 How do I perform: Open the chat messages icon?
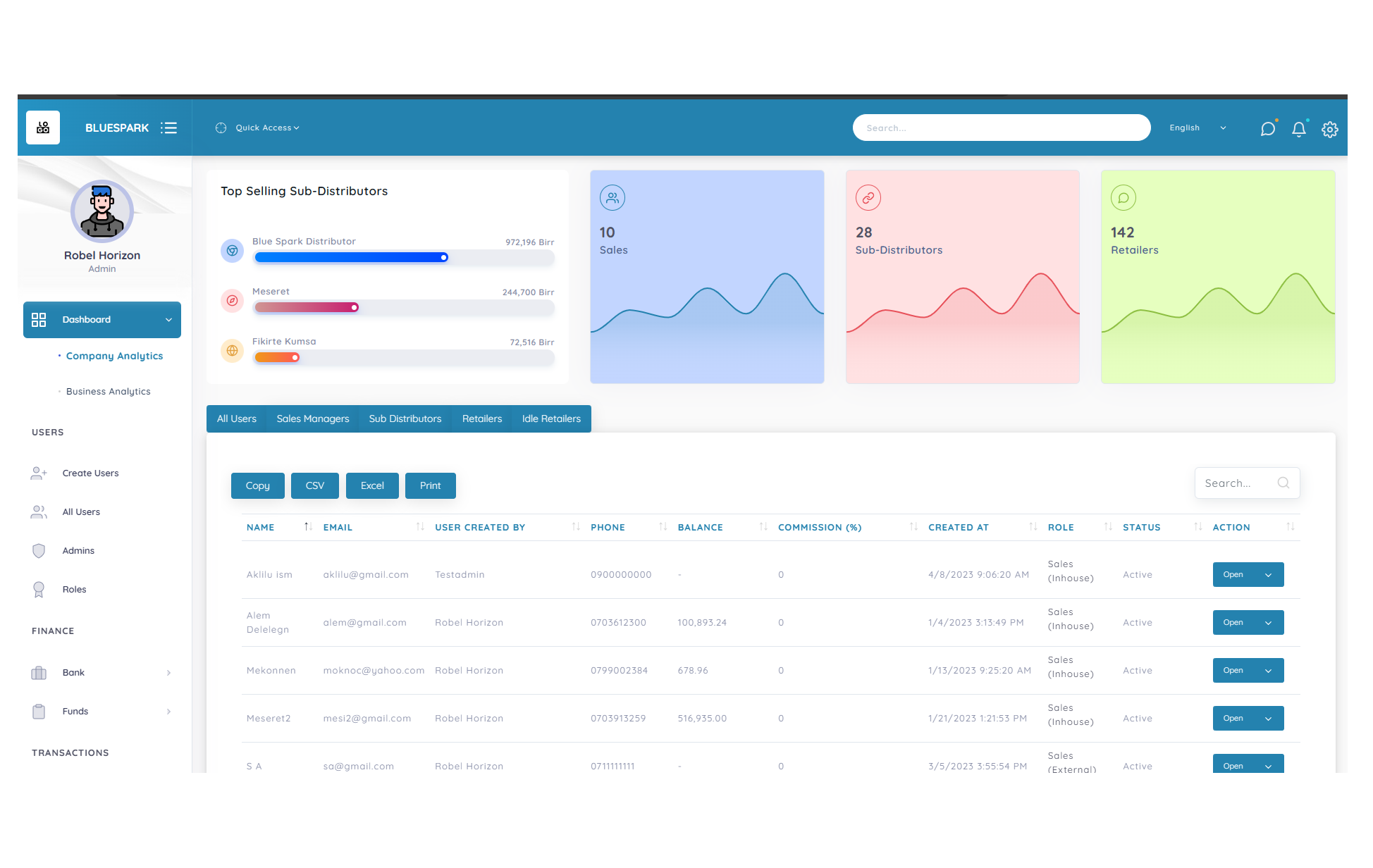(x=1267, y=129)
